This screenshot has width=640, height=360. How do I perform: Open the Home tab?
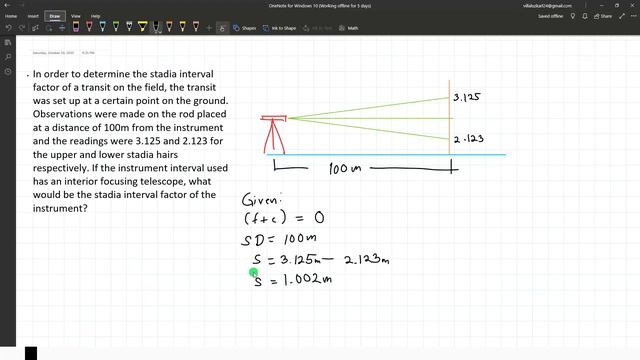(x=11, y=16)
